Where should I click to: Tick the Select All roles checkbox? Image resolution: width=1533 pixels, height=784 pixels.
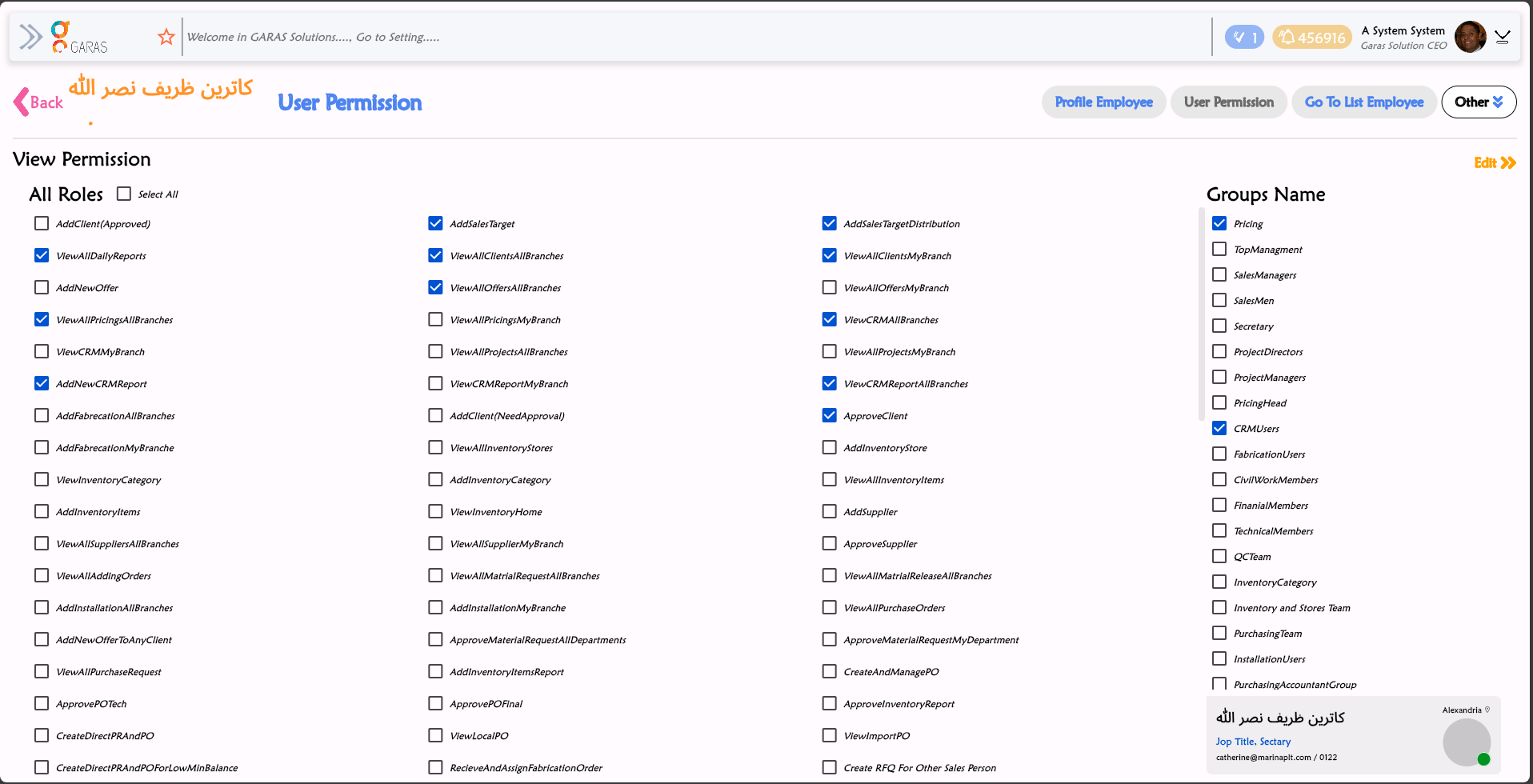(x=124, y=194)
